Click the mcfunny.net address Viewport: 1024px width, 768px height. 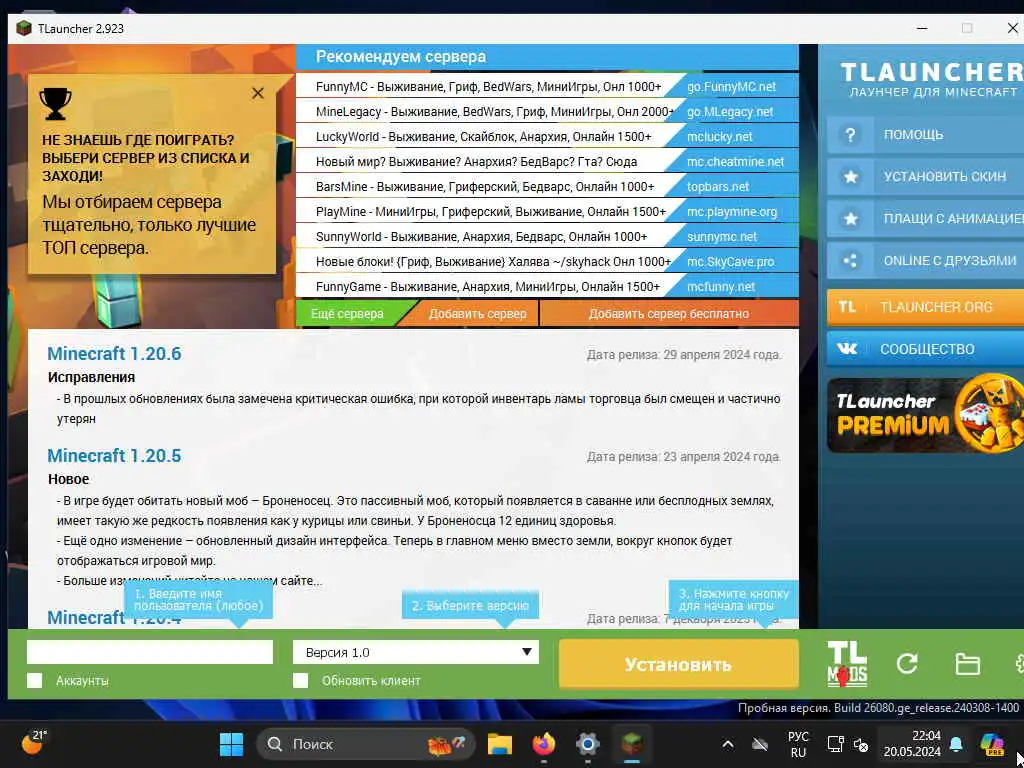[721, 287]
